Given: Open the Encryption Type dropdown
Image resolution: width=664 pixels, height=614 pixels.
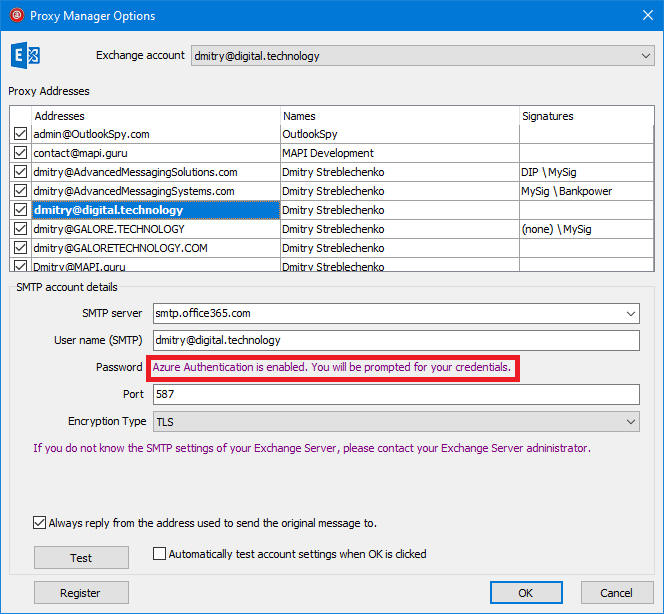Looking at the screenshot, I should point(396,422).
